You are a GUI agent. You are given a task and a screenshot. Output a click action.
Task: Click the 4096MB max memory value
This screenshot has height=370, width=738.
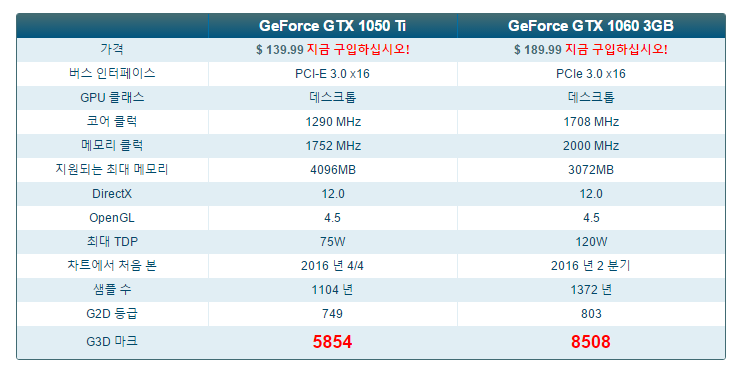pyautogui.click(x=333, y=170)
